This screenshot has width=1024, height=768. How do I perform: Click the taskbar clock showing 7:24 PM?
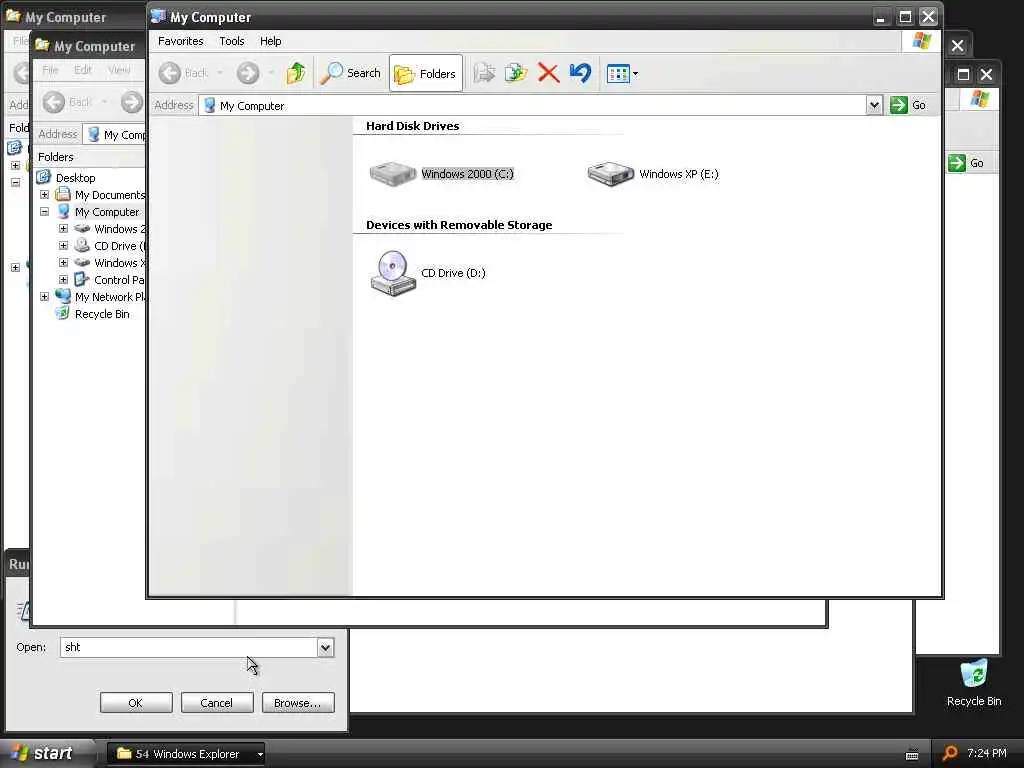click(x=987, y=753)
